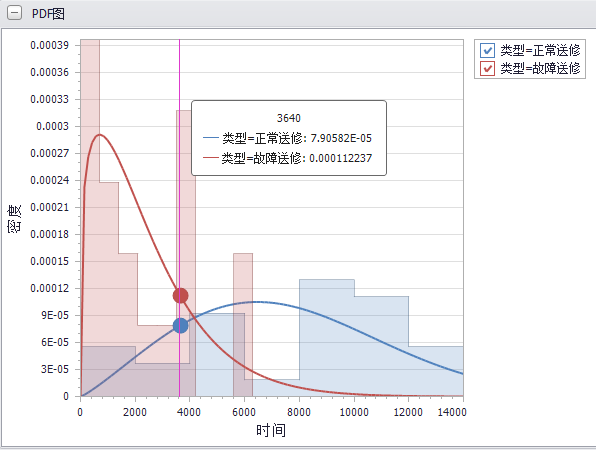The height and width of the screenshot is (450, 596).
Task: Click the red data point on the curve
Action: [180, 295]
